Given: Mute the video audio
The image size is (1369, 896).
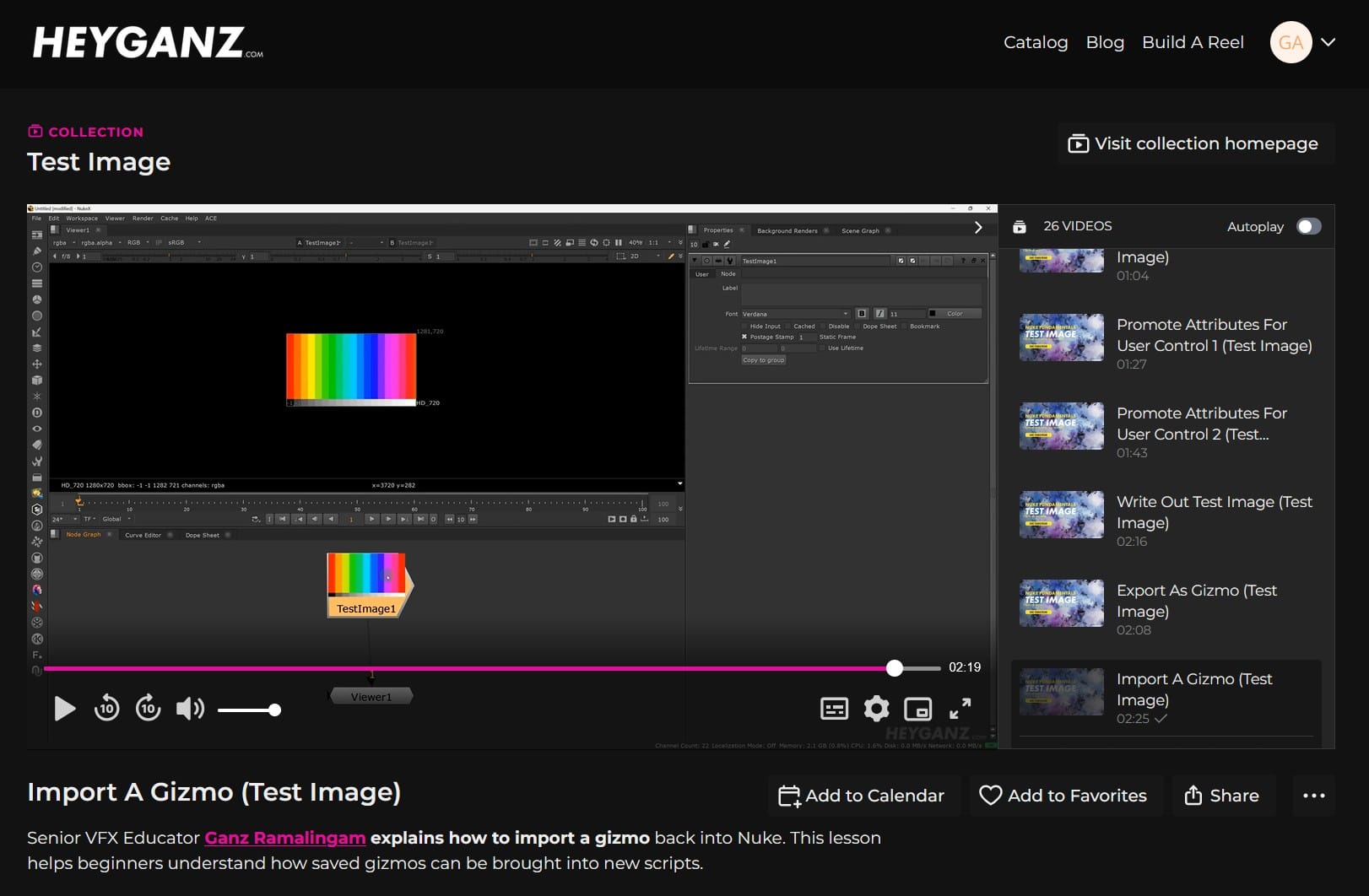Looking at the screenshot, I should point(190,709).
